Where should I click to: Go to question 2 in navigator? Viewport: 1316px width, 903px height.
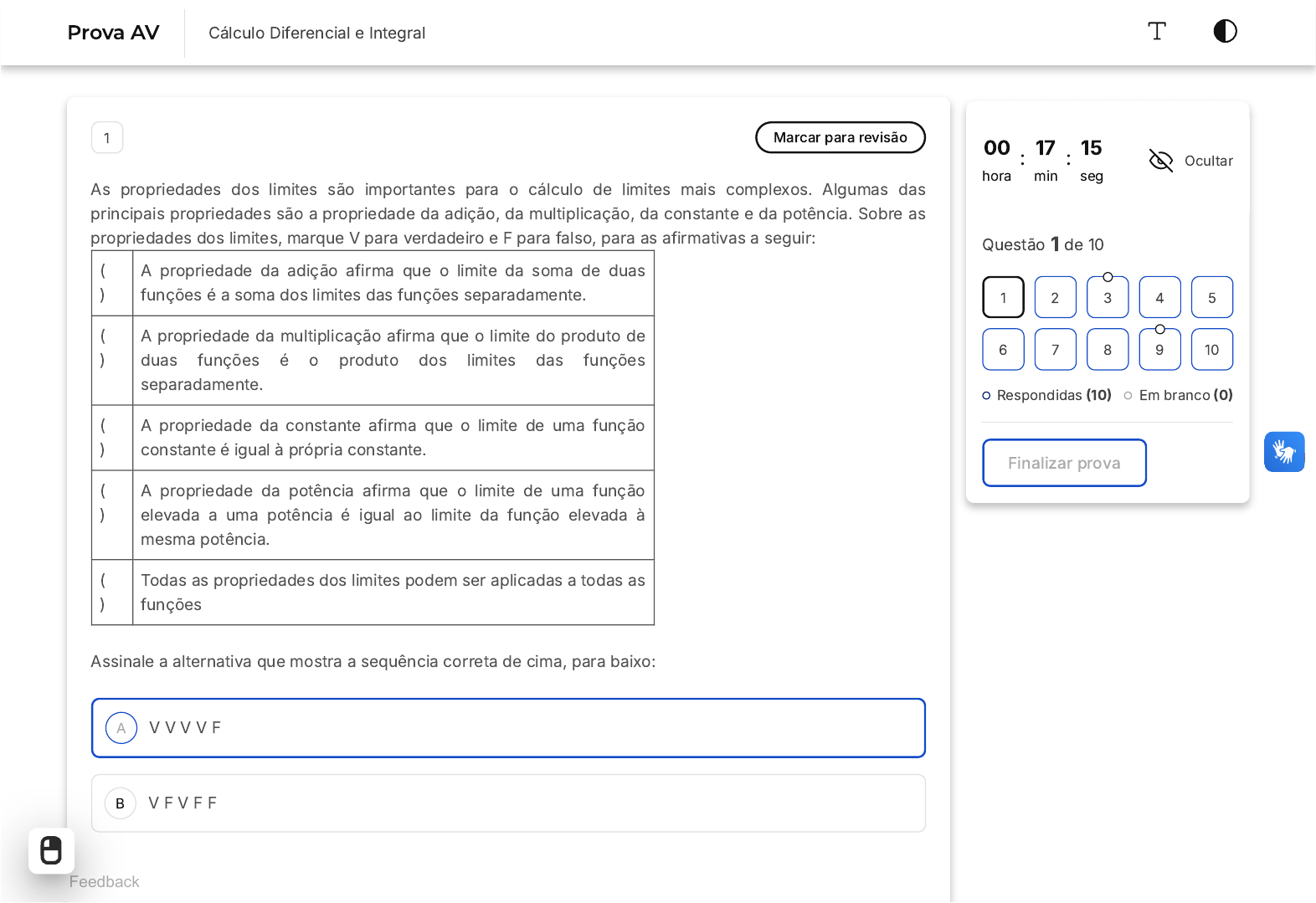click(1055, 298)
